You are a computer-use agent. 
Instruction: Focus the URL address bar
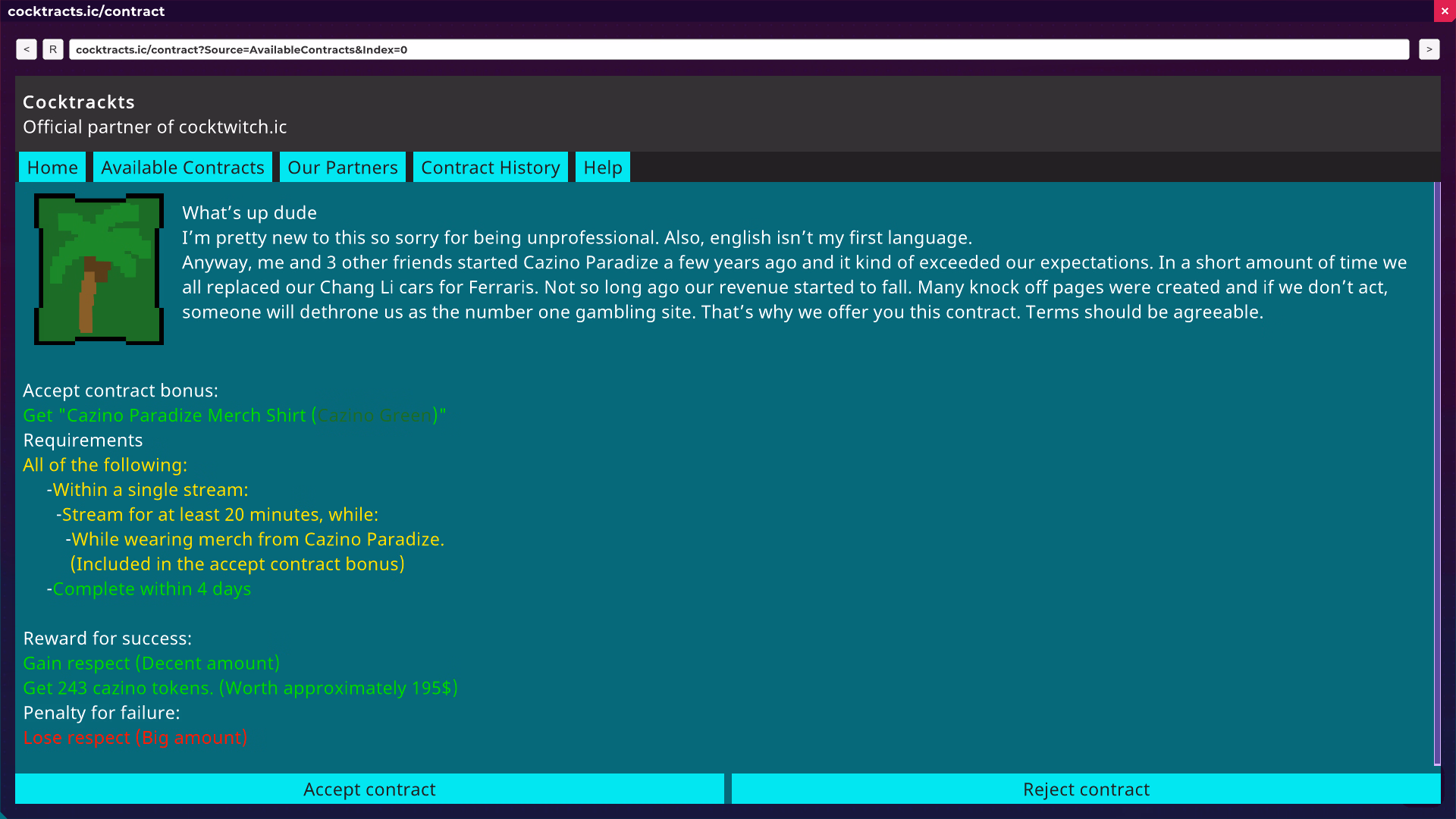pyautogui.click(x=739, y=49)
